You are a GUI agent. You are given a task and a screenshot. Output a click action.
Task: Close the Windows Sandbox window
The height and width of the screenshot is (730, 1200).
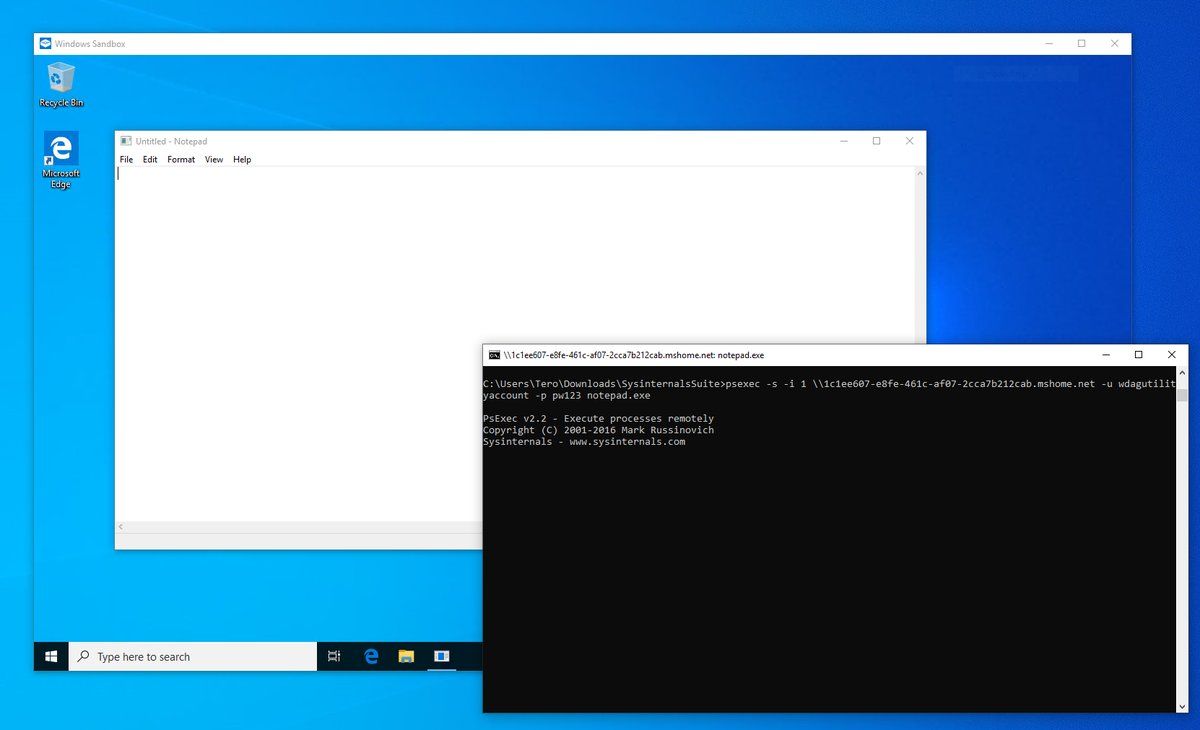coord(1114,44)
